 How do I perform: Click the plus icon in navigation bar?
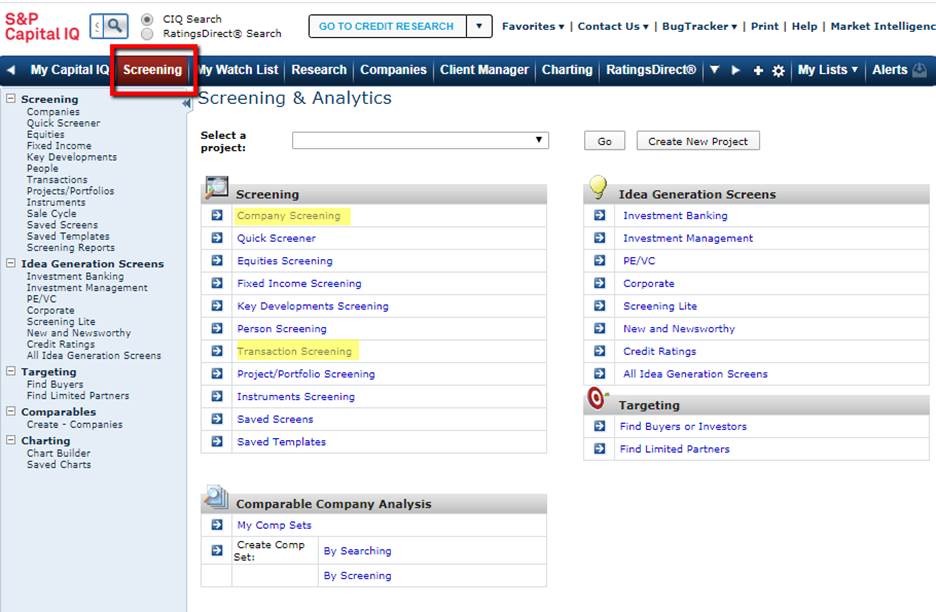(758, 70)
